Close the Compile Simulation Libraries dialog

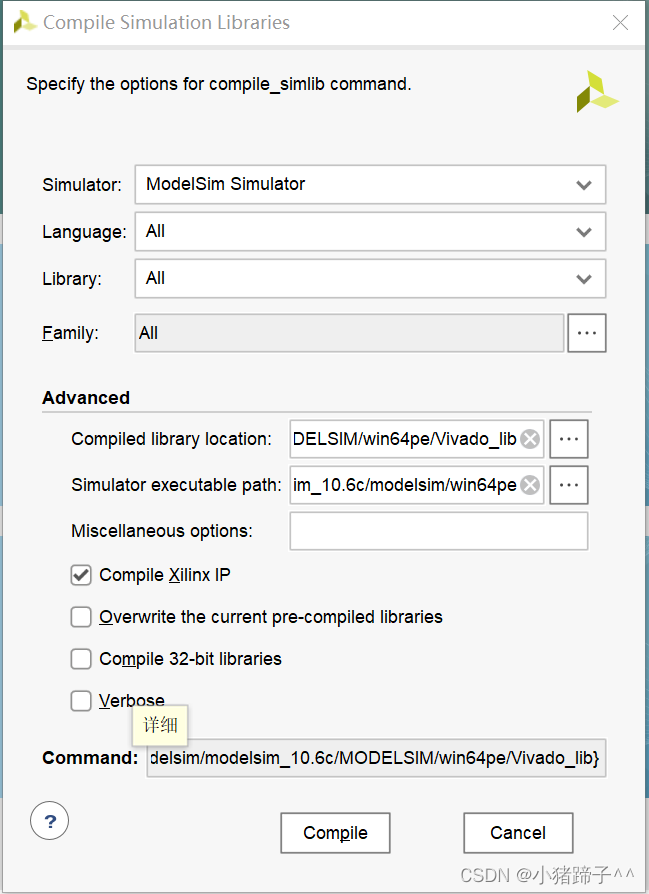[620, 23]
